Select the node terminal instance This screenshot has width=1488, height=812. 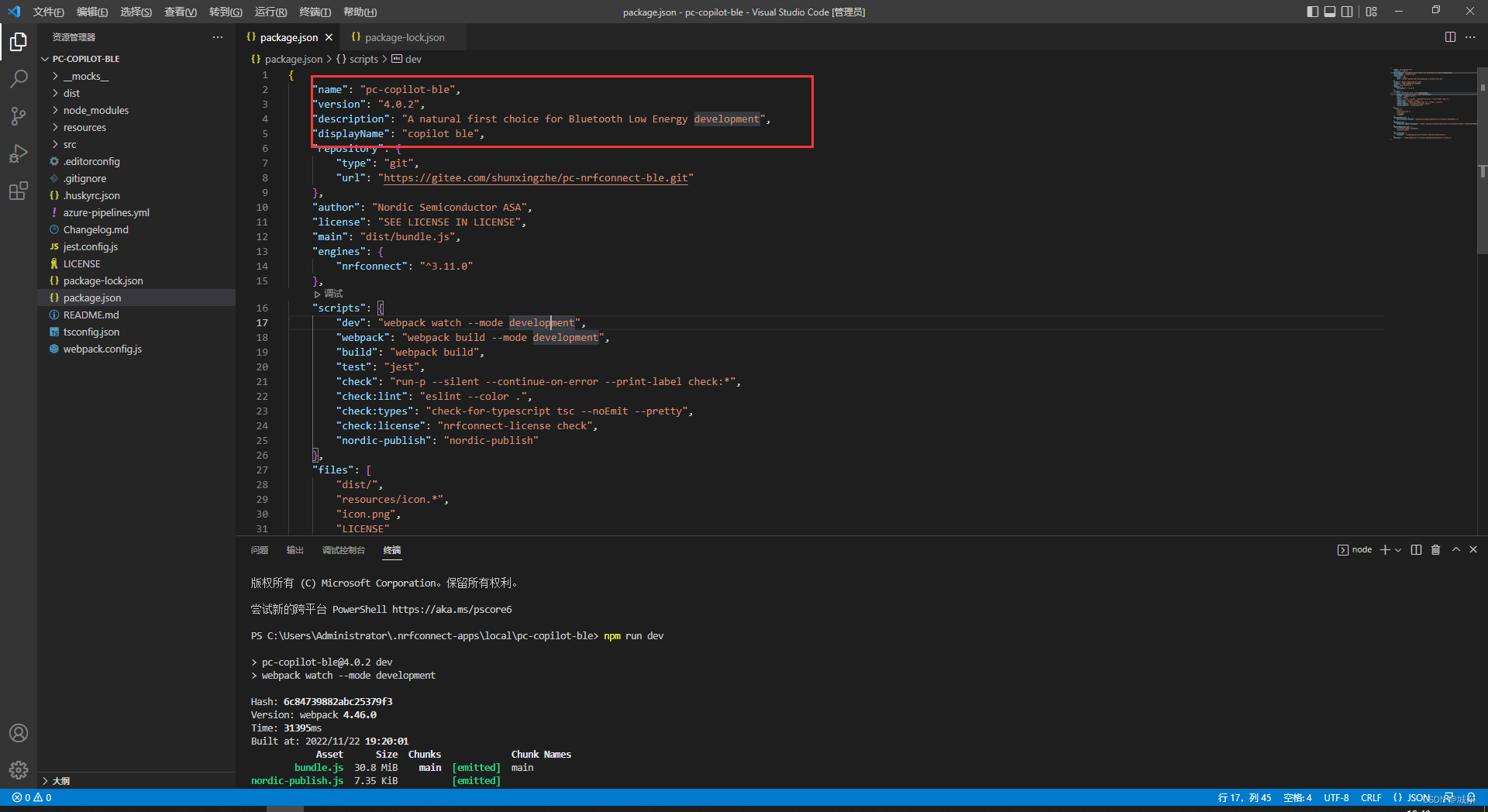pyautogui.click(x=1355, y=550)
